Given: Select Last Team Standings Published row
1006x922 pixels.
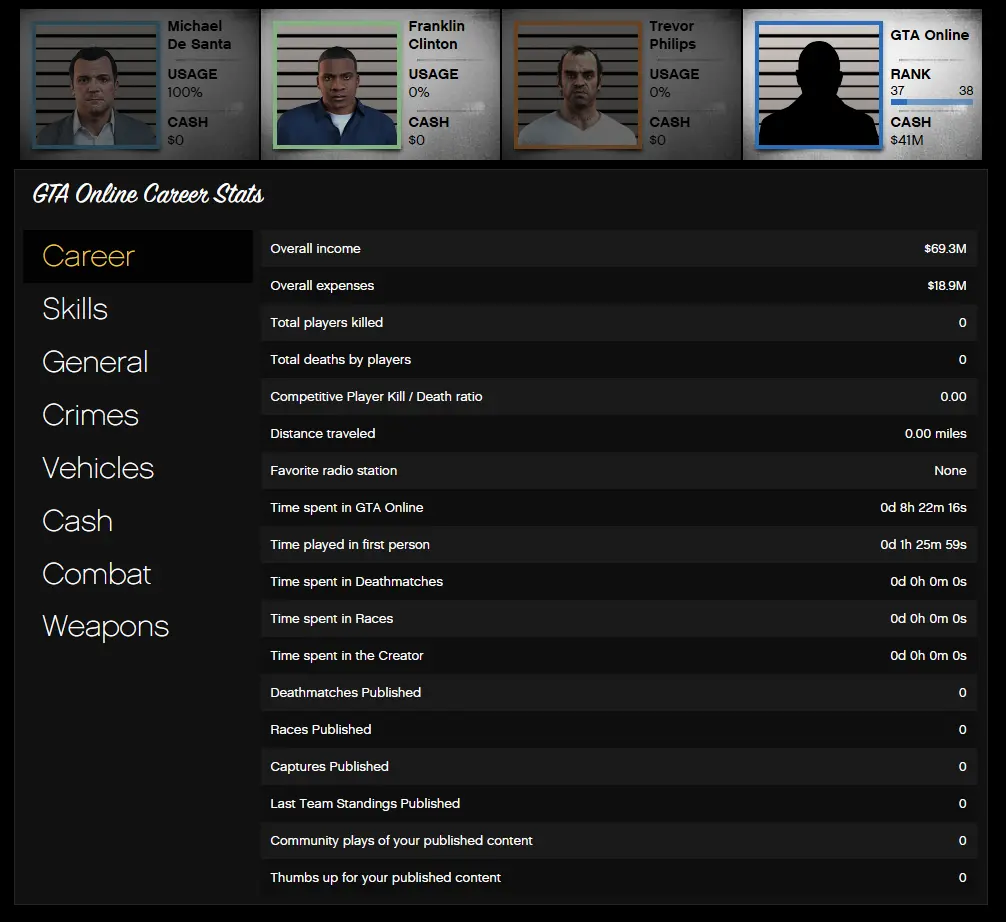Looking at the screenshot, I should tap(618, 803).
